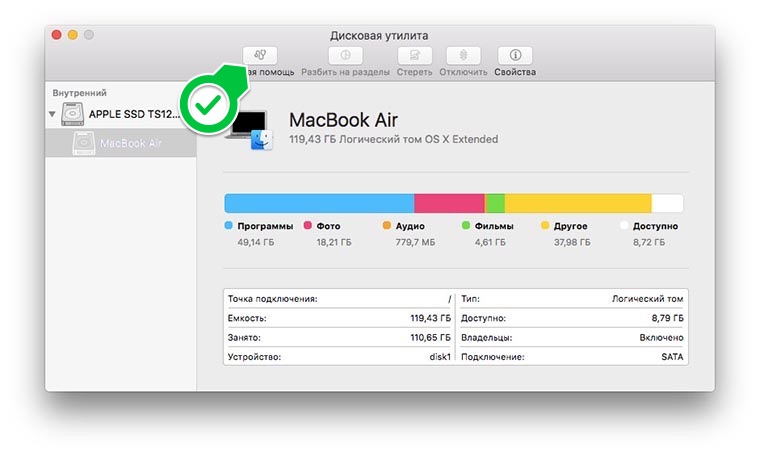The width and height of the screenshot is (760, 456).
Task: Open Свойства info icon
Action: (x=515, y=55)
